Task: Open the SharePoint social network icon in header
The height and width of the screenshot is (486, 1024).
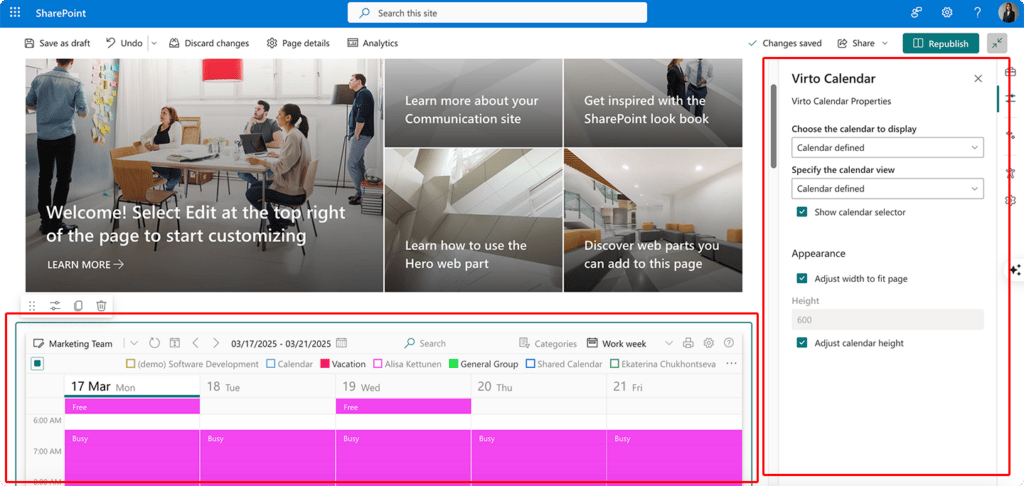Action: pyautogui.click(x=916, y=12)
